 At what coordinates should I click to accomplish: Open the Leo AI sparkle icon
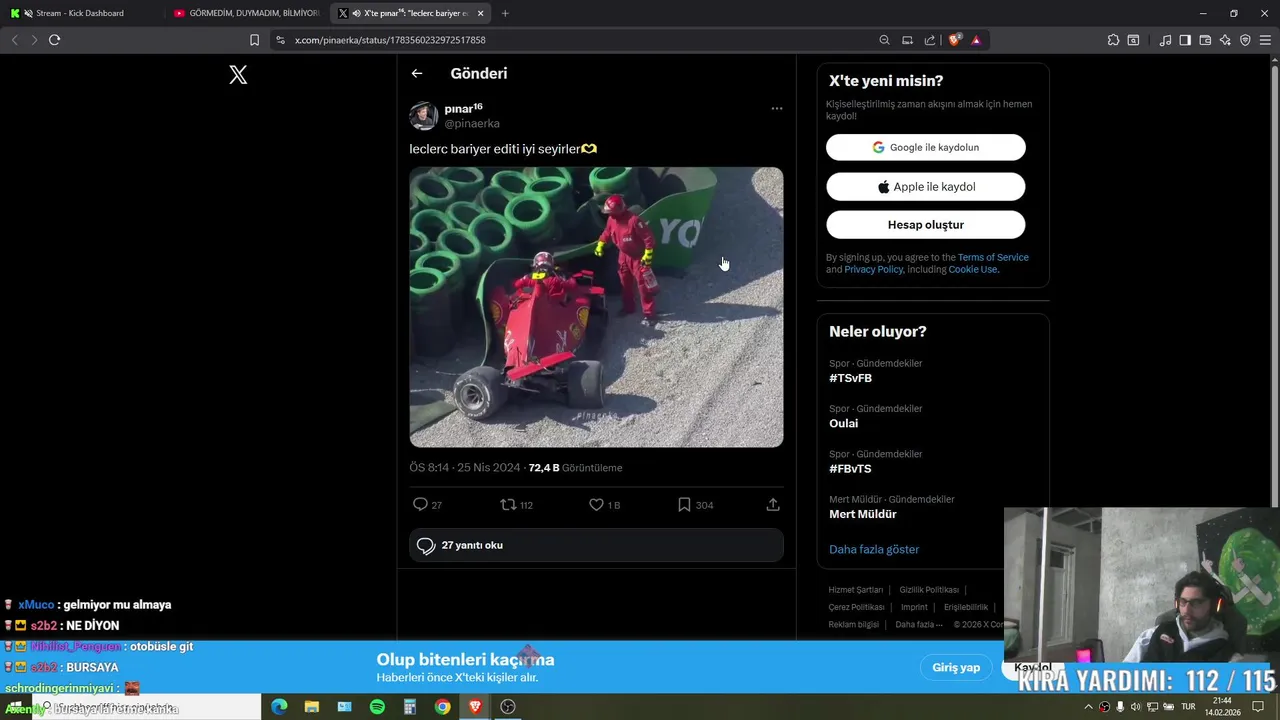coord(1225,40)
